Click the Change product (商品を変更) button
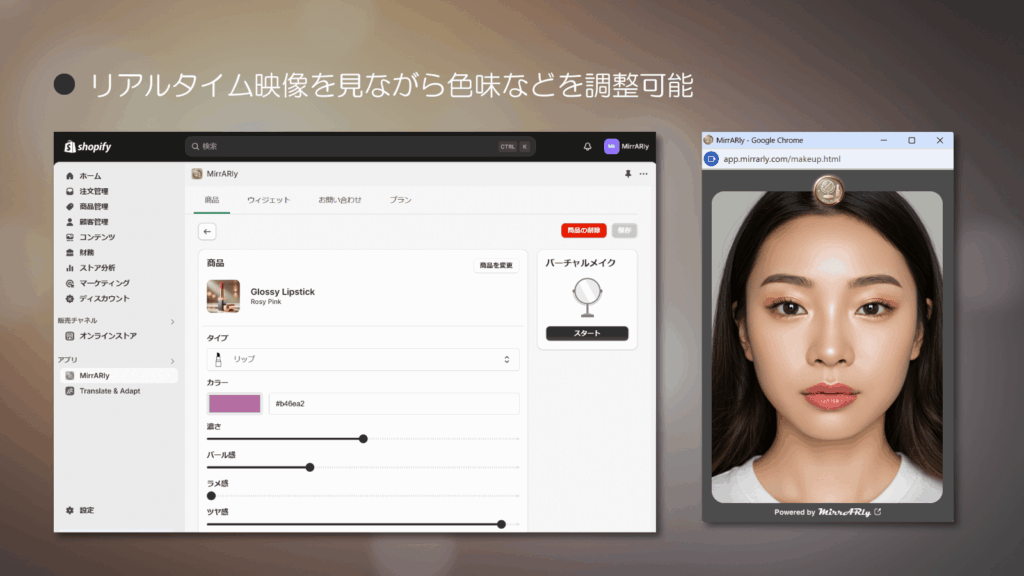1024x576 pixels. point(496,265)
